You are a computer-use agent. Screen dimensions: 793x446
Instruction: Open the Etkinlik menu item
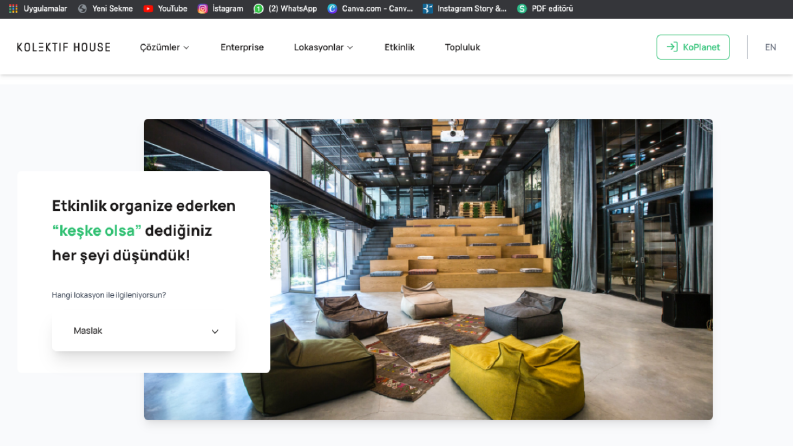[x=399, y=47]
